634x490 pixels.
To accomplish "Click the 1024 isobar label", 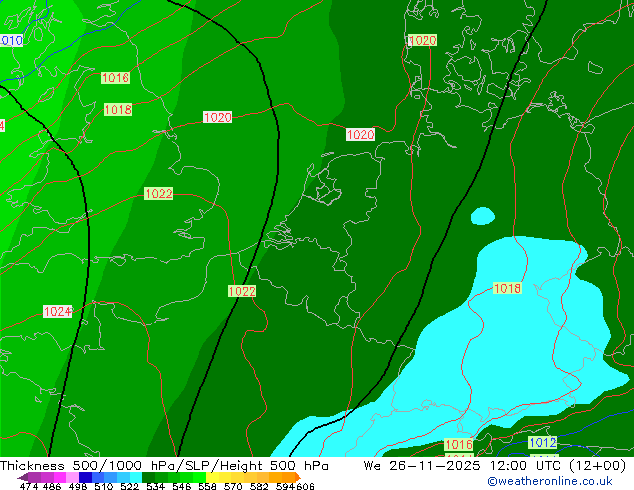I will pyautogui.click(x=57, y=312).
